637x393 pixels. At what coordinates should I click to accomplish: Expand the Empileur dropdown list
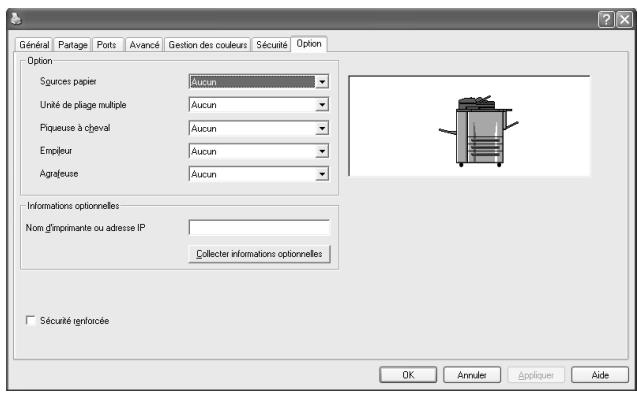[259, 151]
